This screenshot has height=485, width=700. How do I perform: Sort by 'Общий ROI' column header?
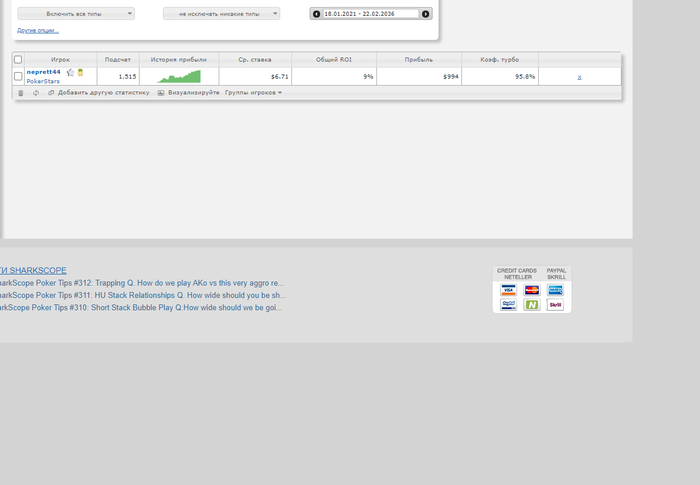(x=334, y=59)
